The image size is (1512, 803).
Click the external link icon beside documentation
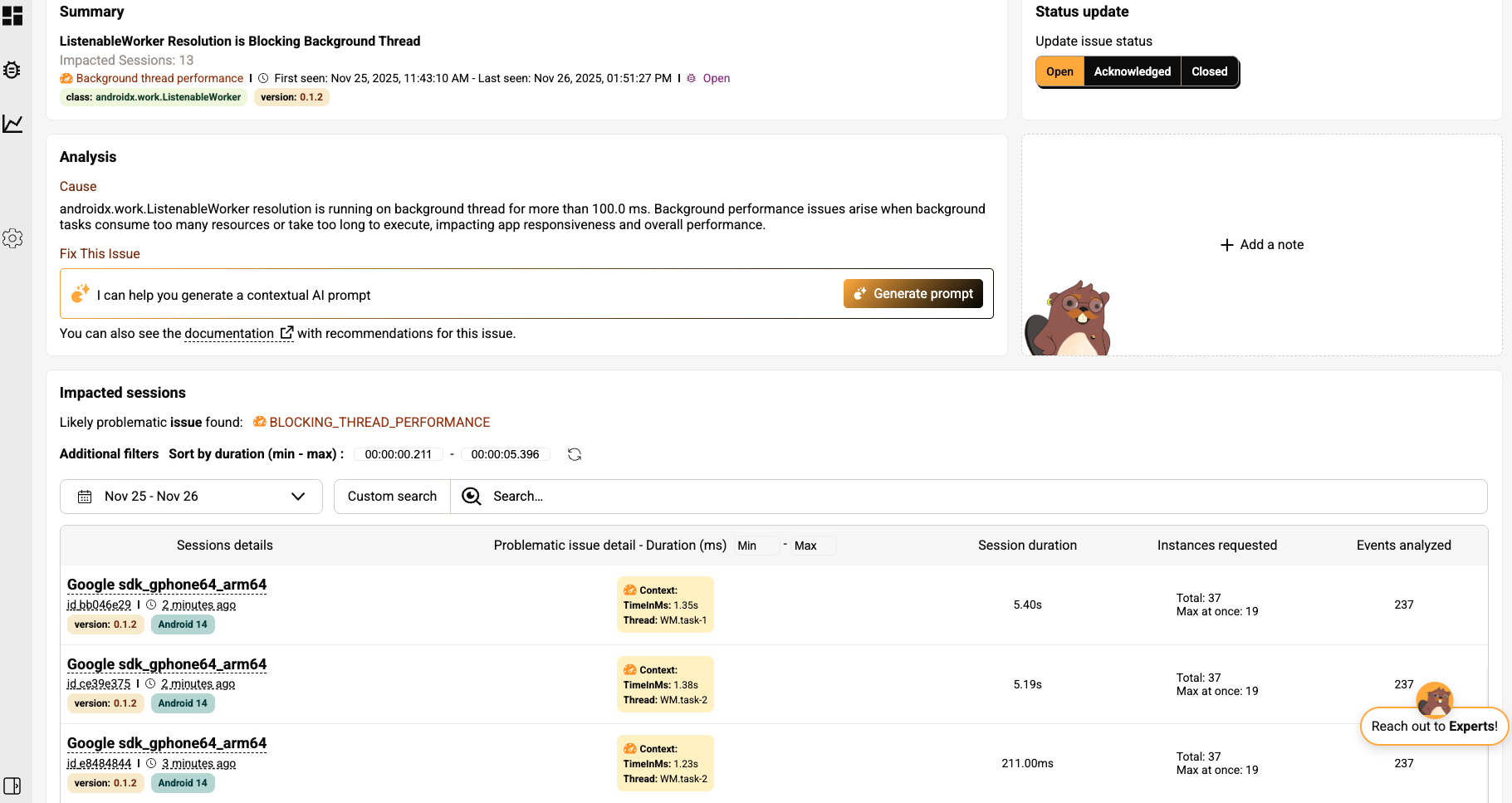pyautogui.click(x=286, y=333)
